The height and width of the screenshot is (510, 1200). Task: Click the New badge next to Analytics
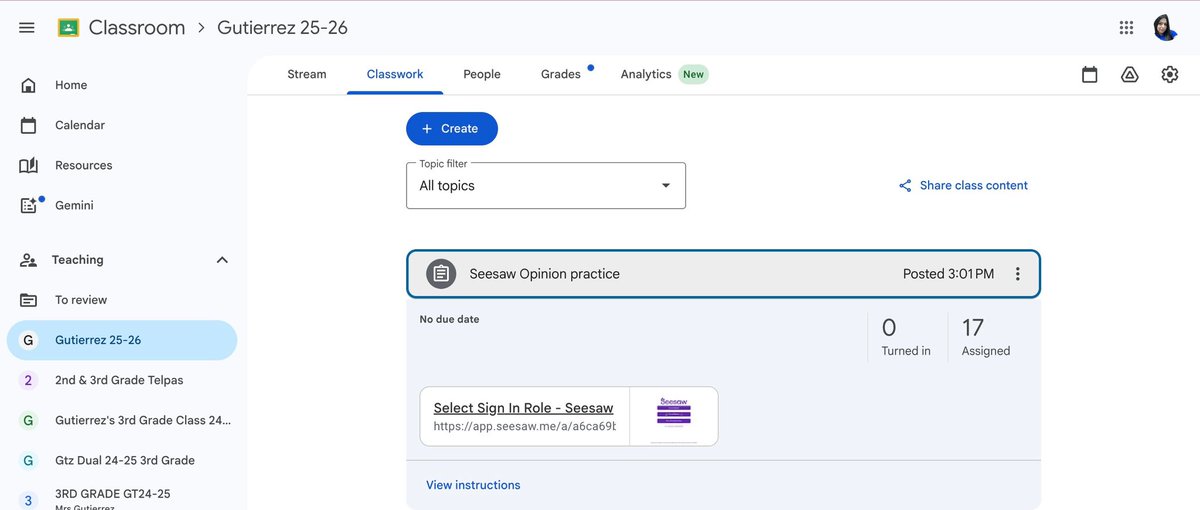point(693,74)
